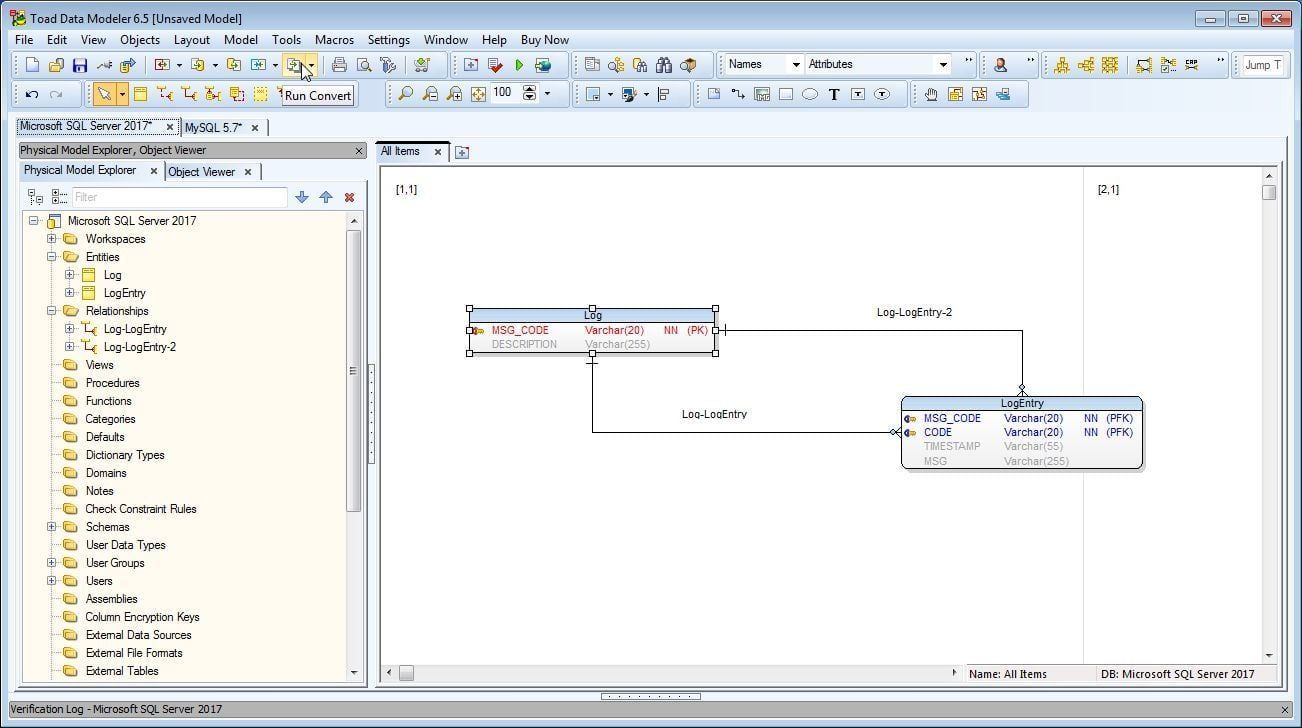This screenshot has width=1302, height=728.
Task: Select the Text label T tool
Action: click(834, 94)
